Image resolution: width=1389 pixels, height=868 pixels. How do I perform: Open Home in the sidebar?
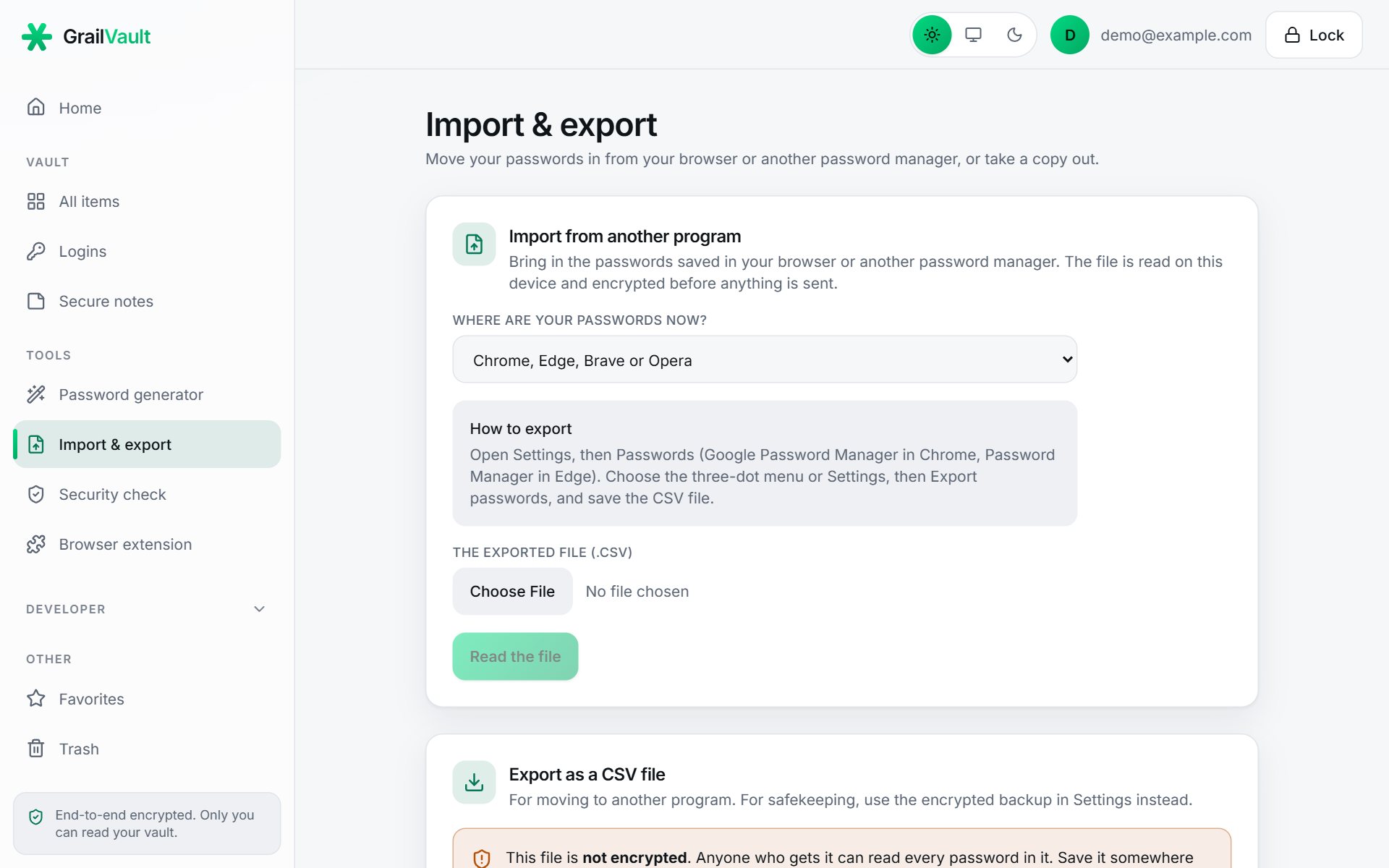[147, 108]
